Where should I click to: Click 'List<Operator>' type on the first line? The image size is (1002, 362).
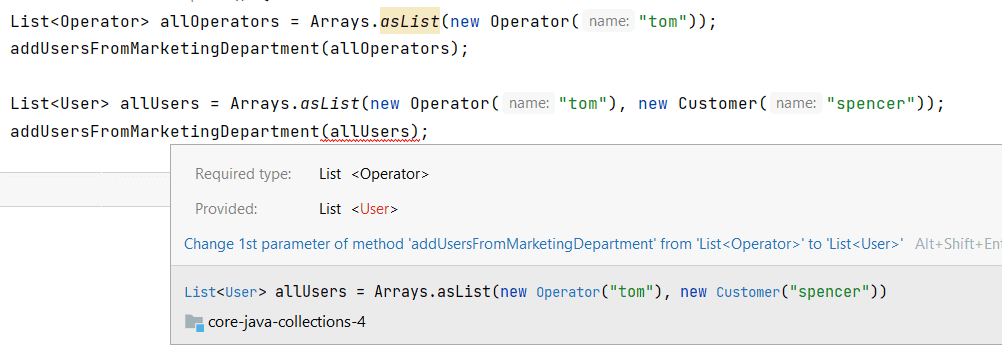tap(80, 21)
